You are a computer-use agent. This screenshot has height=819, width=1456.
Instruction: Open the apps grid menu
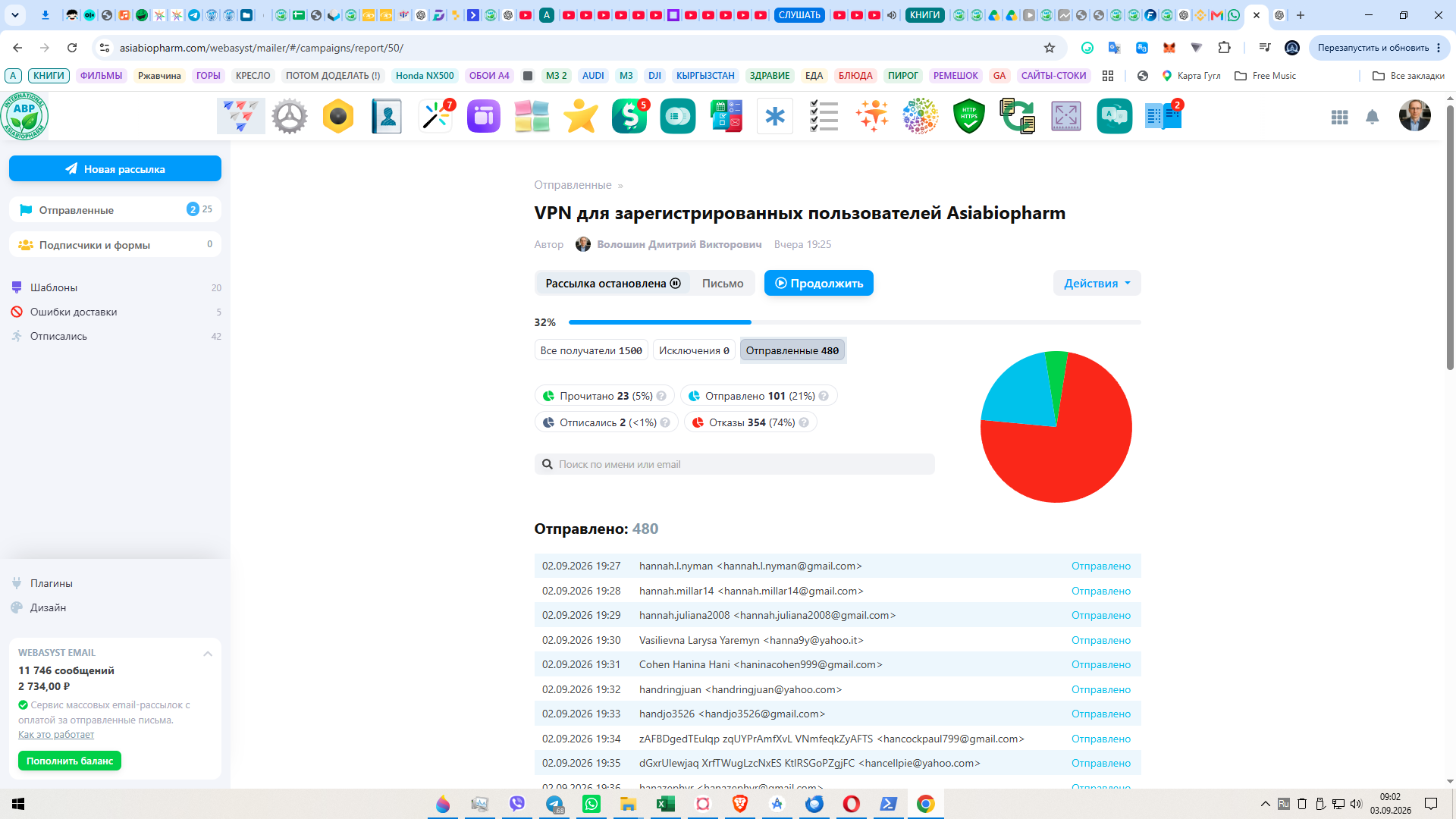pyautogui.click(x=1339, y=117)
